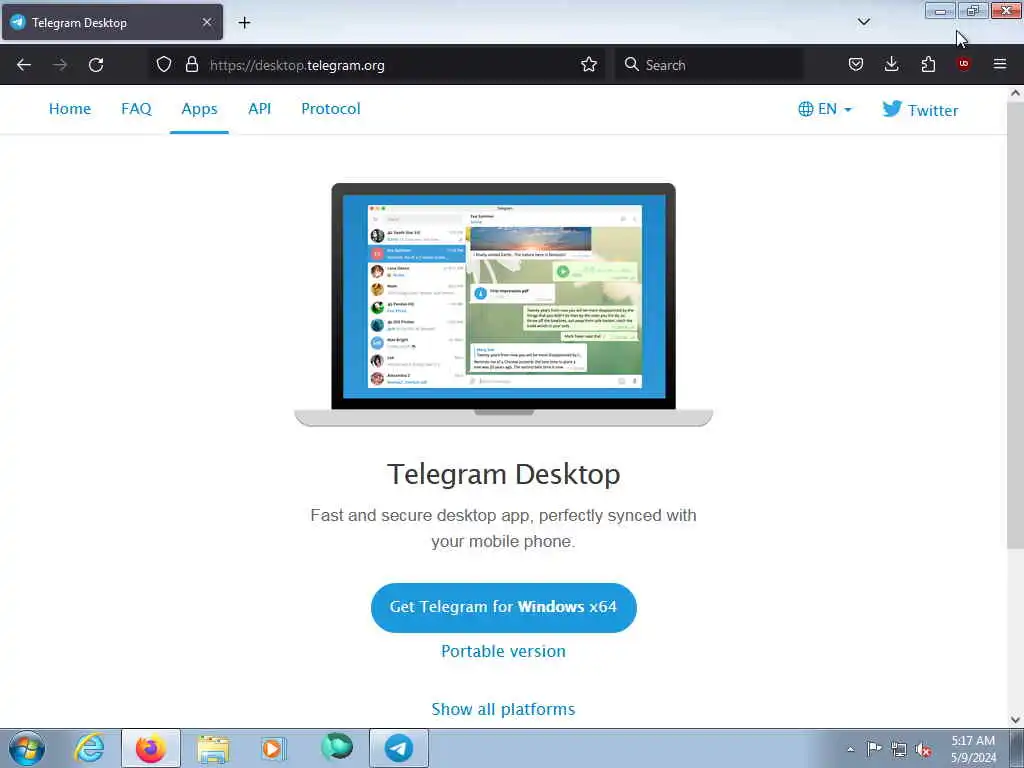This screenshot has width=1024, height=768.
Task: Click the Telegram Desktop heading text
Action: point(504,474)
